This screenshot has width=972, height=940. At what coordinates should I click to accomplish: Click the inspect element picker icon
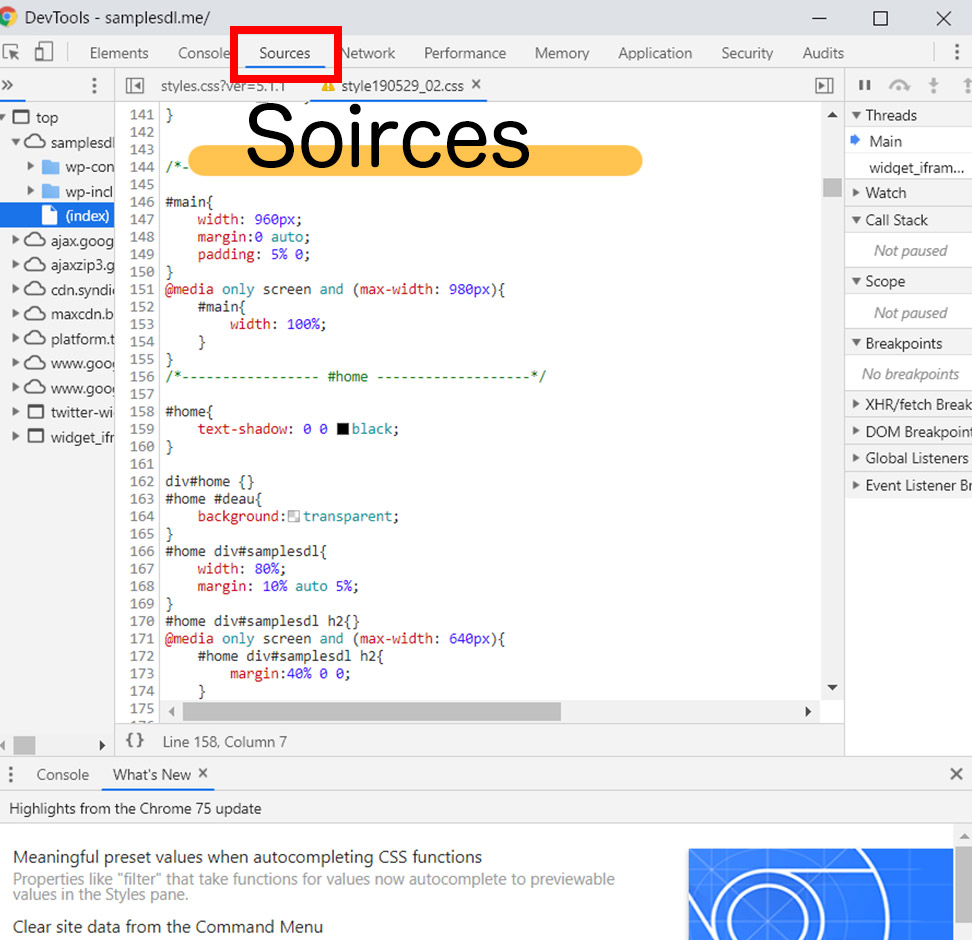[x=11, y=52]
